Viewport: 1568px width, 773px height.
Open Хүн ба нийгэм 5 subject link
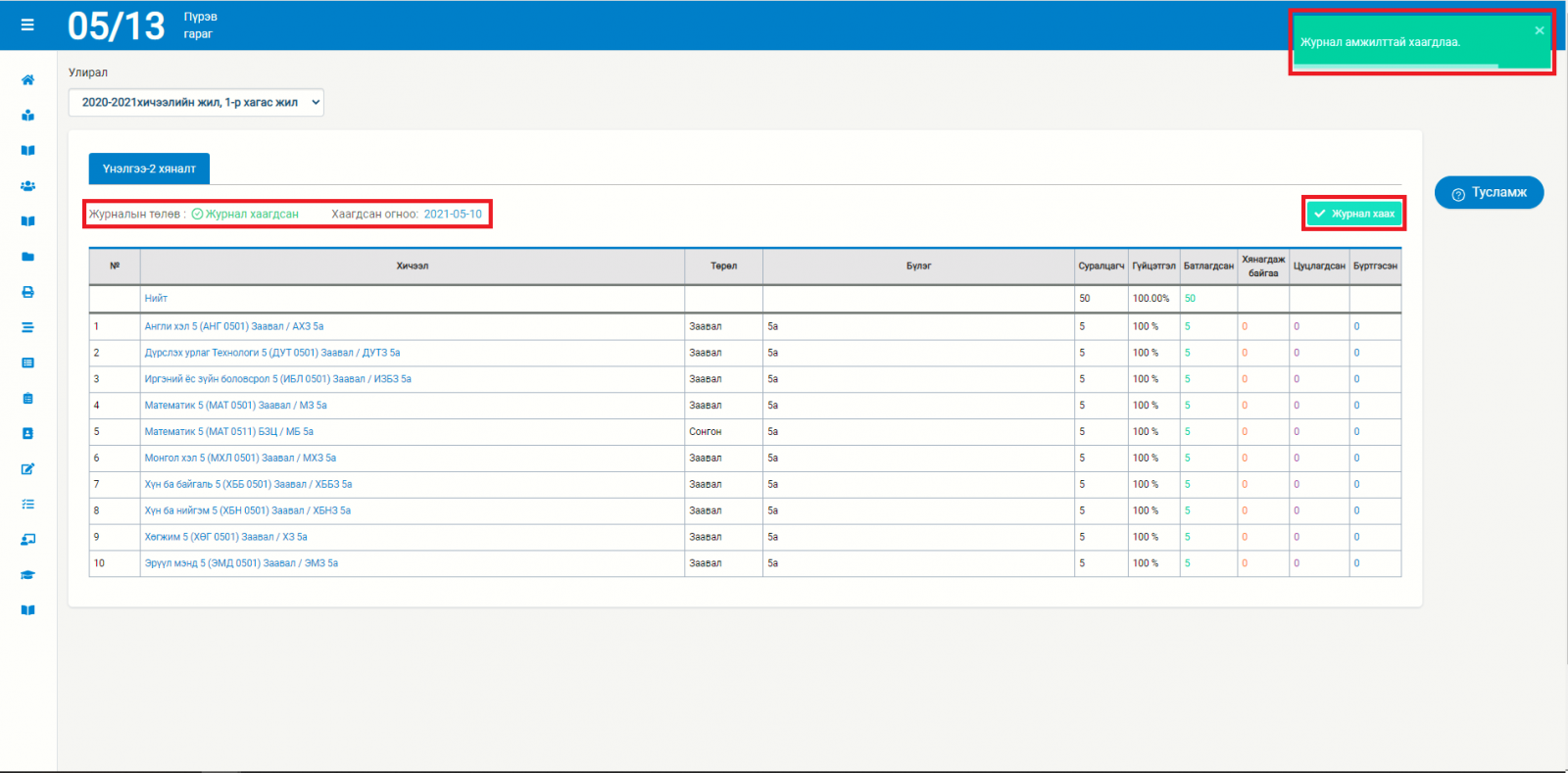click(x=248, y=511)
